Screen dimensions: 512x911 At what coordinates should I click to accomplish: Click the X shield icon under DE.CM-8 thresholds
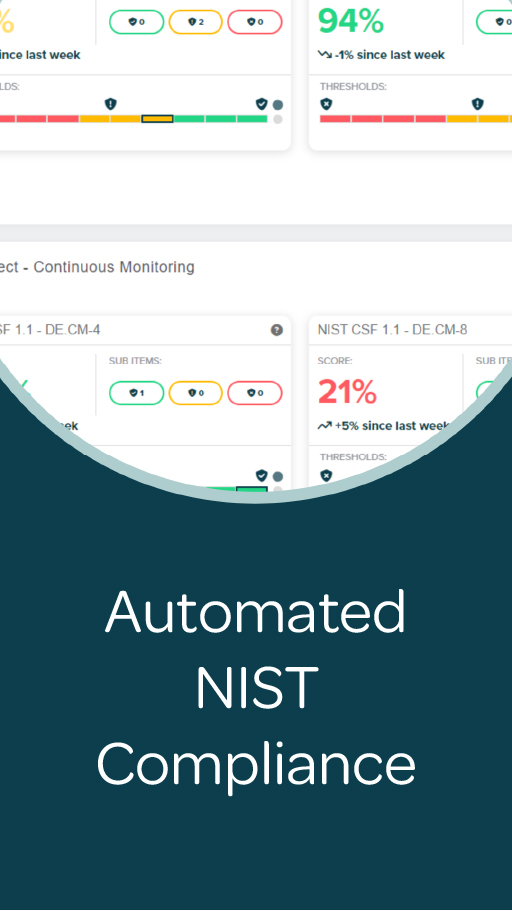[326, 475]
